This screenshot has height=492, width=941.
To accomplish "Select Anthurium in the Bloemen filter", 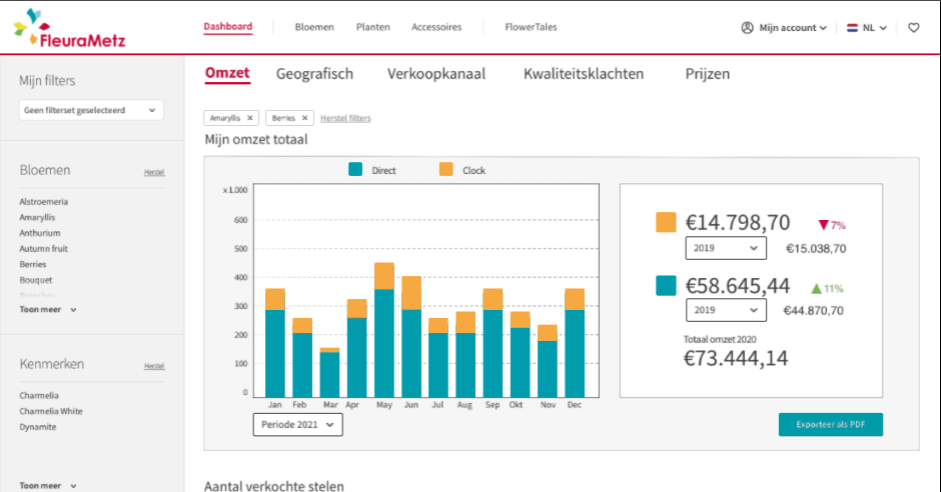I will [x=40, y=233].
